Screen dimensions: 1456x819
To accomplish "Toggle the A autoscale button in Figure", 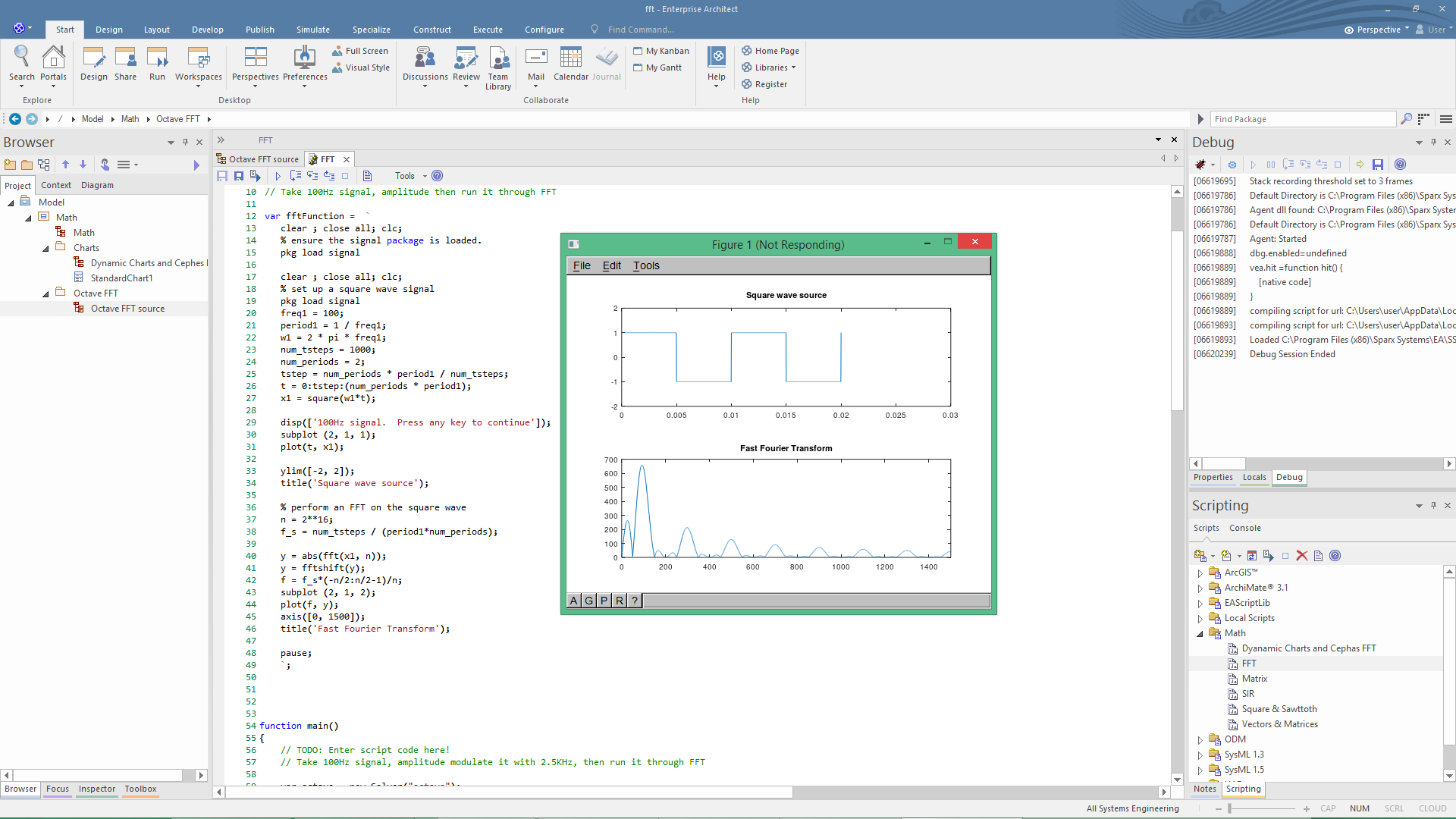I will [574, 601].
